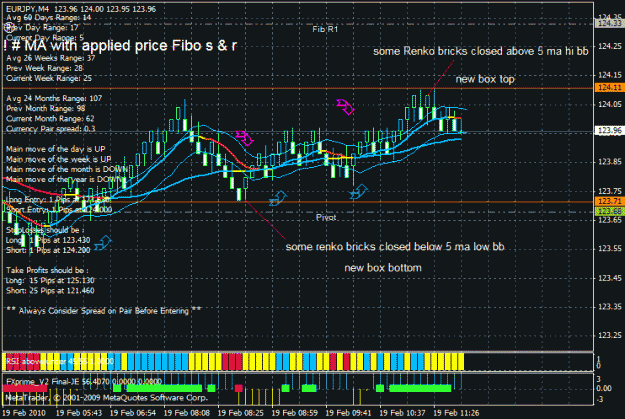Image resolution: width=625 pixels, height=419 pixels.
Task: Select 'Short: 1 Pips at 124.200' stop loss
Action: click(x=48, y=250)
